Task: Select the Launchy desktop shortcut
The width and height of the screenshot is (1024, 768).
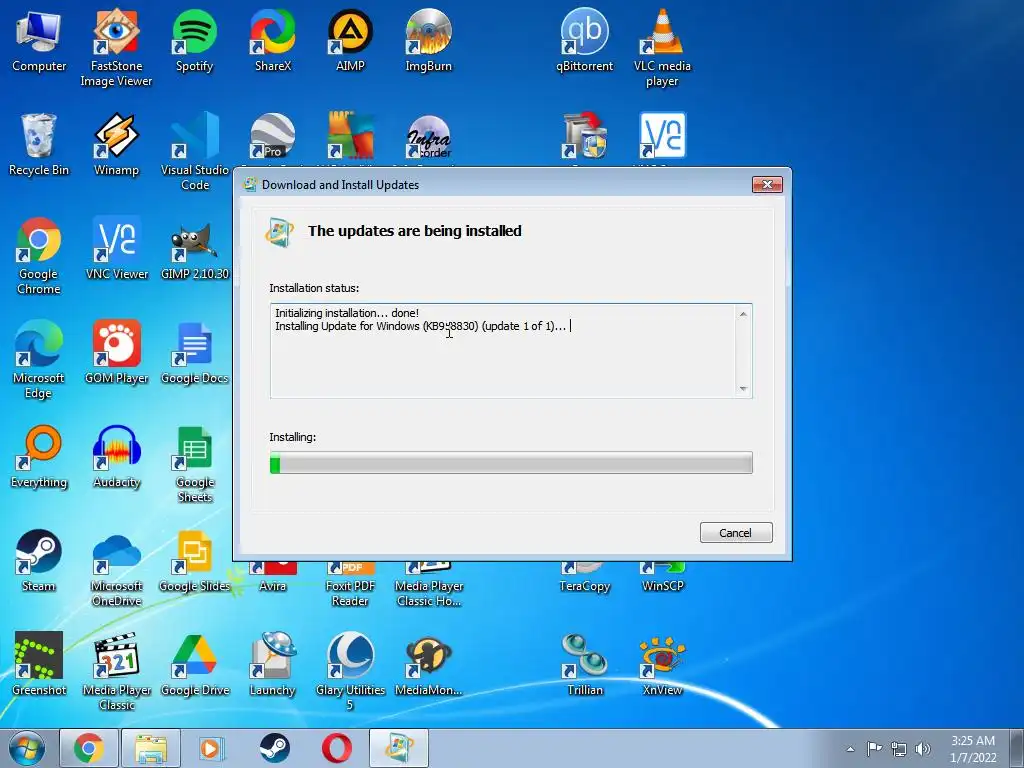Action: [x=272, y=664]
